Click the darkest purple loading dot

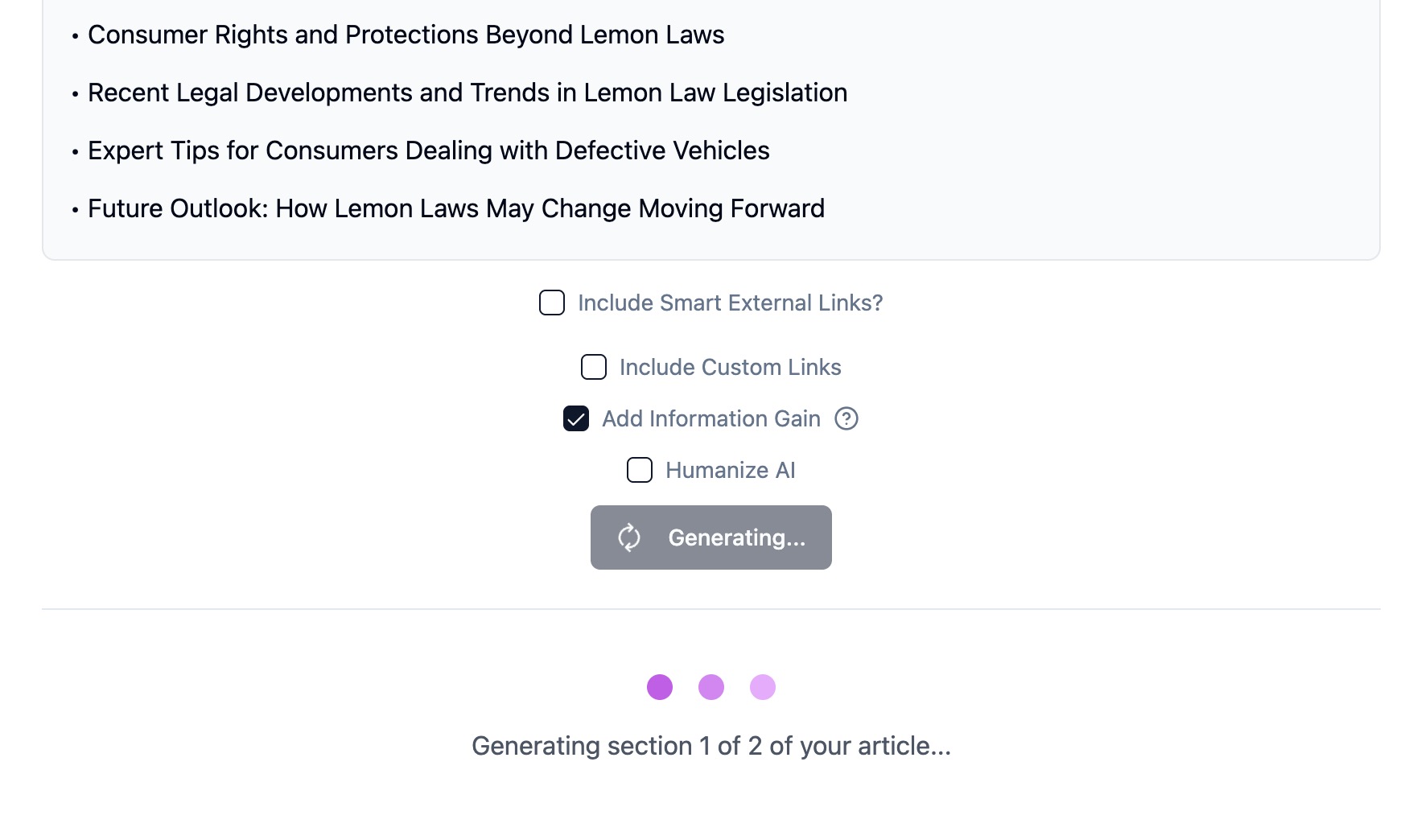(x=660, y=687)
